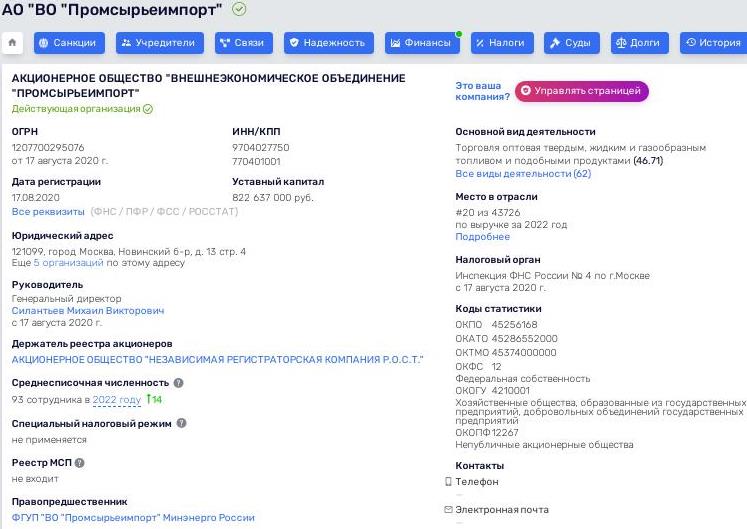This screenshot has height=529, width=747.
Task: Open the 2022 году year selector
Action: coord(117,400)
